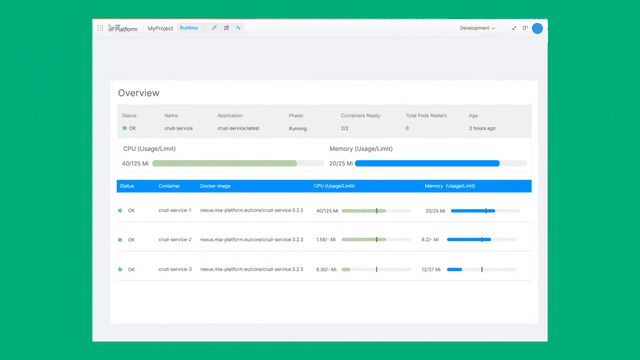Click the Container column header

pyautogui.click(x=169, y=186)
